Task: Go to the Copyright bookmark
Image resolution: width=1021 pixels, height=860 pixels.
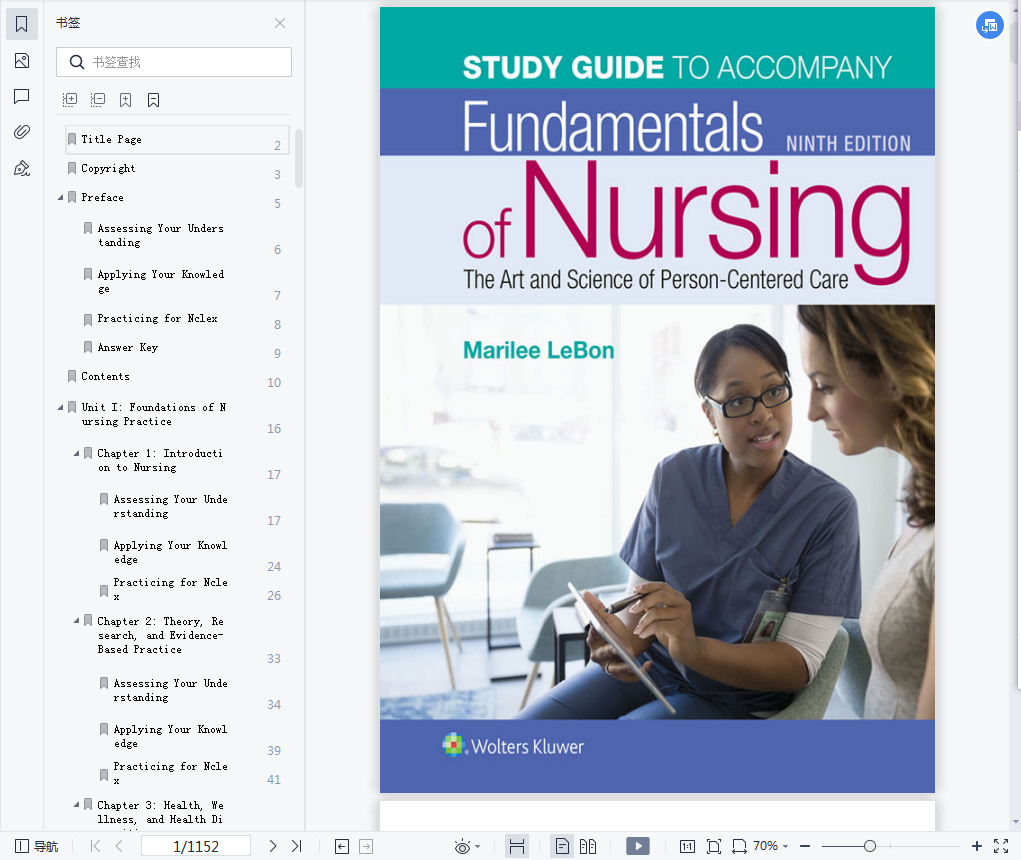Action: [x=108, y=169]
